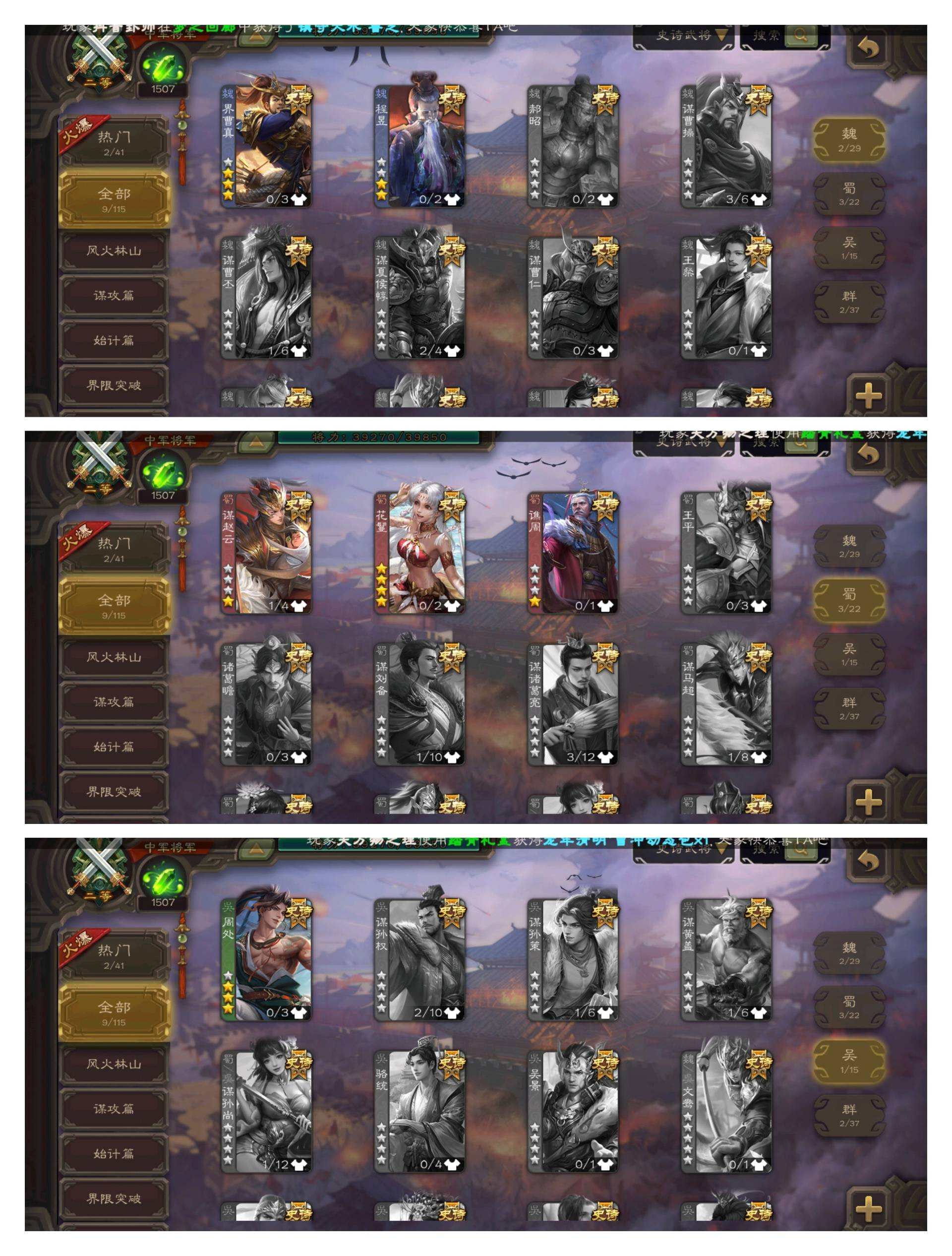Open the 谋马超 hero card
This screenshot has width=952, height=1256.
coord(726,704)
